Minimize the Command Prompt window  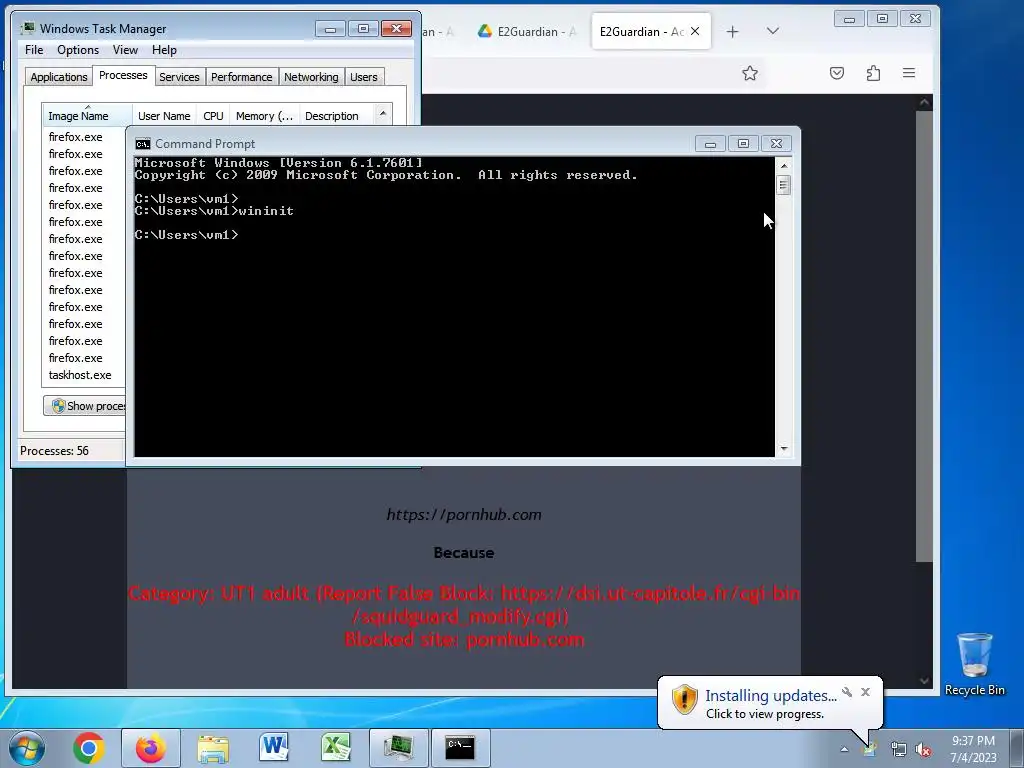[710, 144]
